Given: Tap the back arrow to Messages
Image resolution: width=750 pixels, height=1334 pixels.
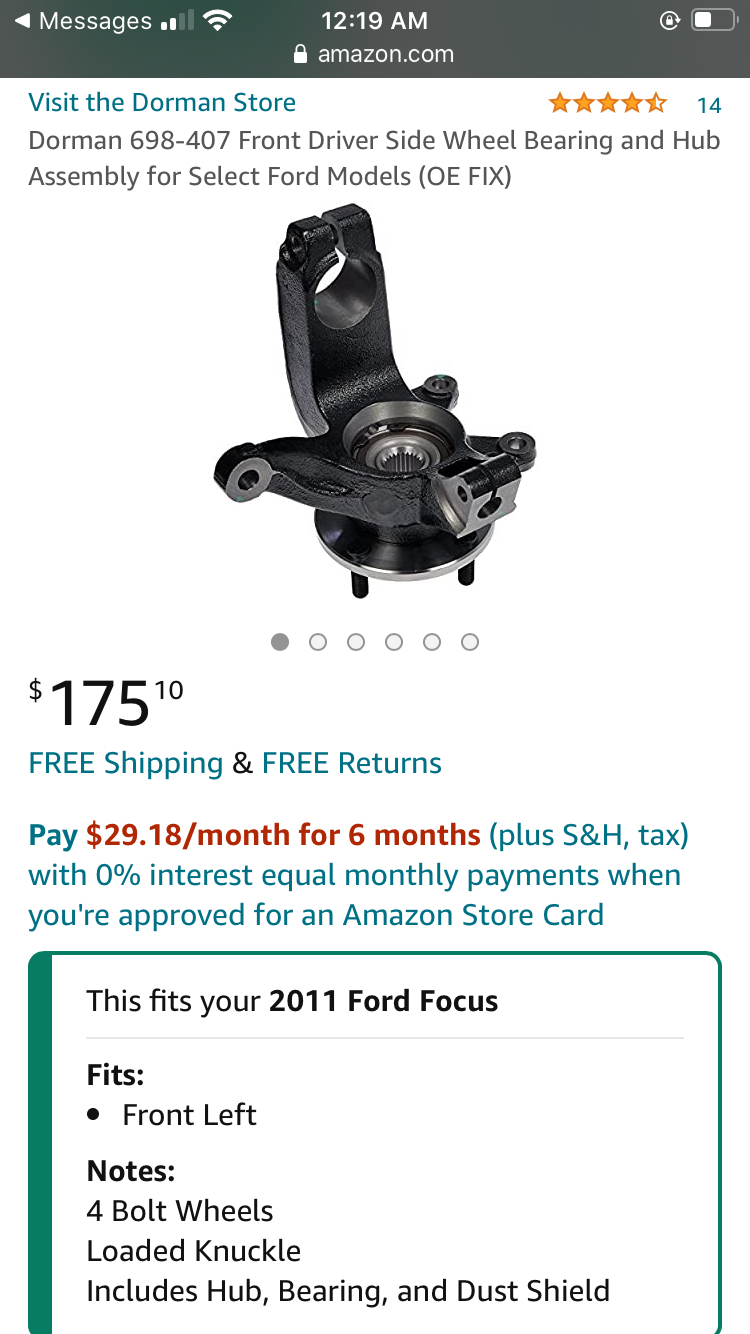Looking at the screenshot, I should point(22,21).
